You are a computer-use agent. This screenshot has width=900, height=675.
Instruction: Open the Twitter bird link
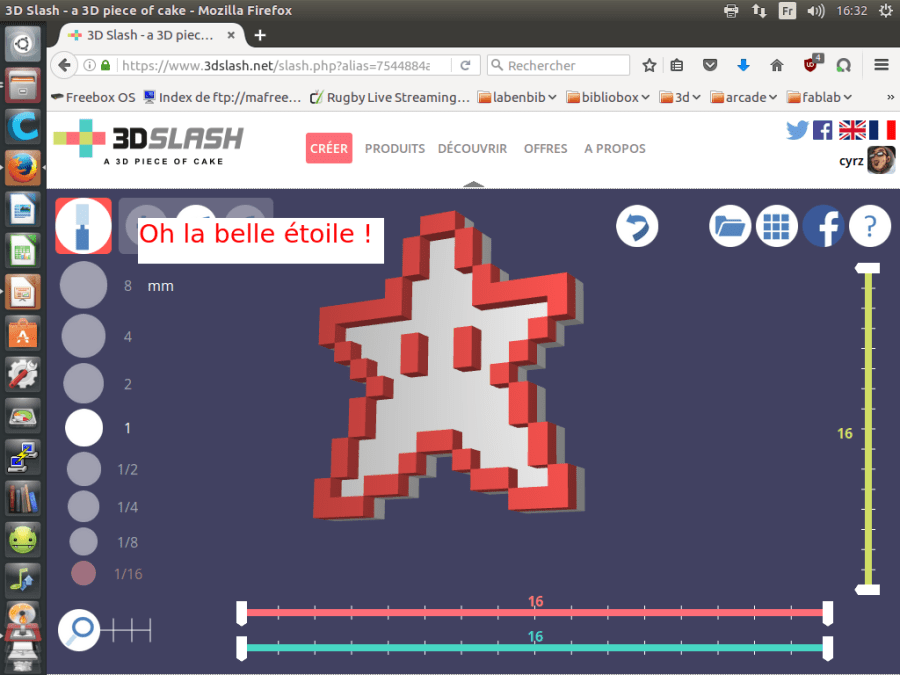(797, 130)
